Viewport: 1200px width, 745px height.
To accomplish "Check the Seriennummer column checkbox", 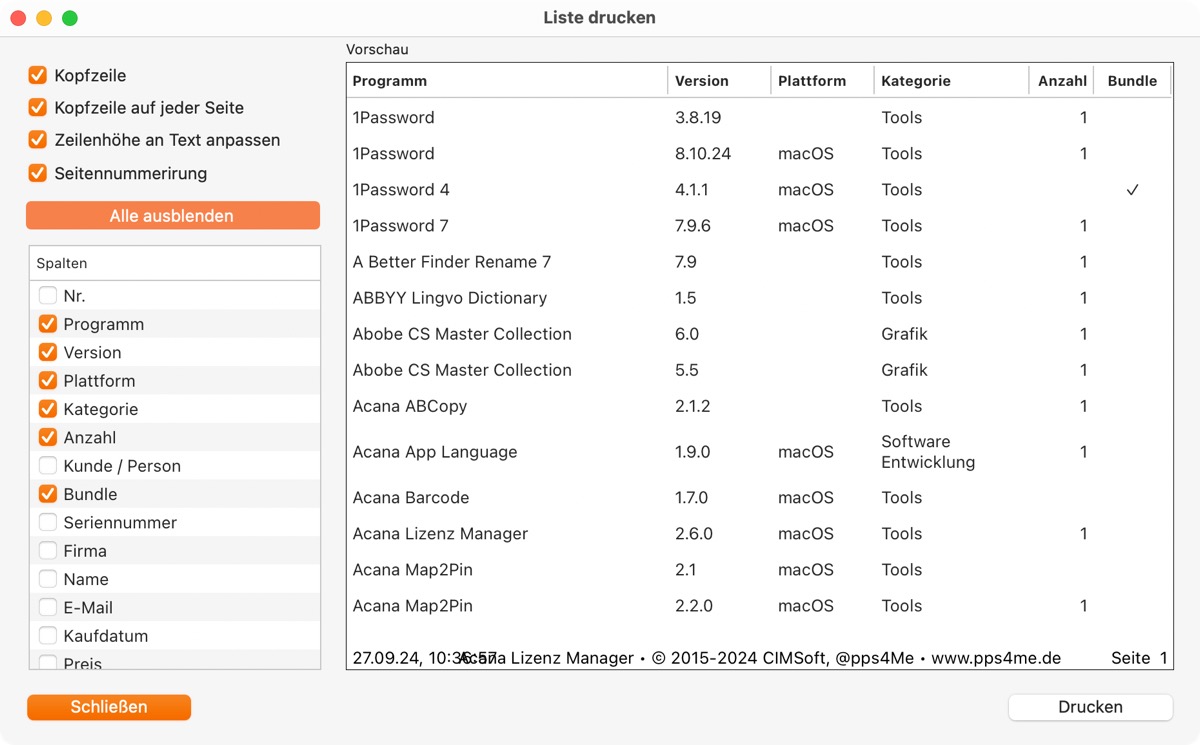I will tap(48, 522).
